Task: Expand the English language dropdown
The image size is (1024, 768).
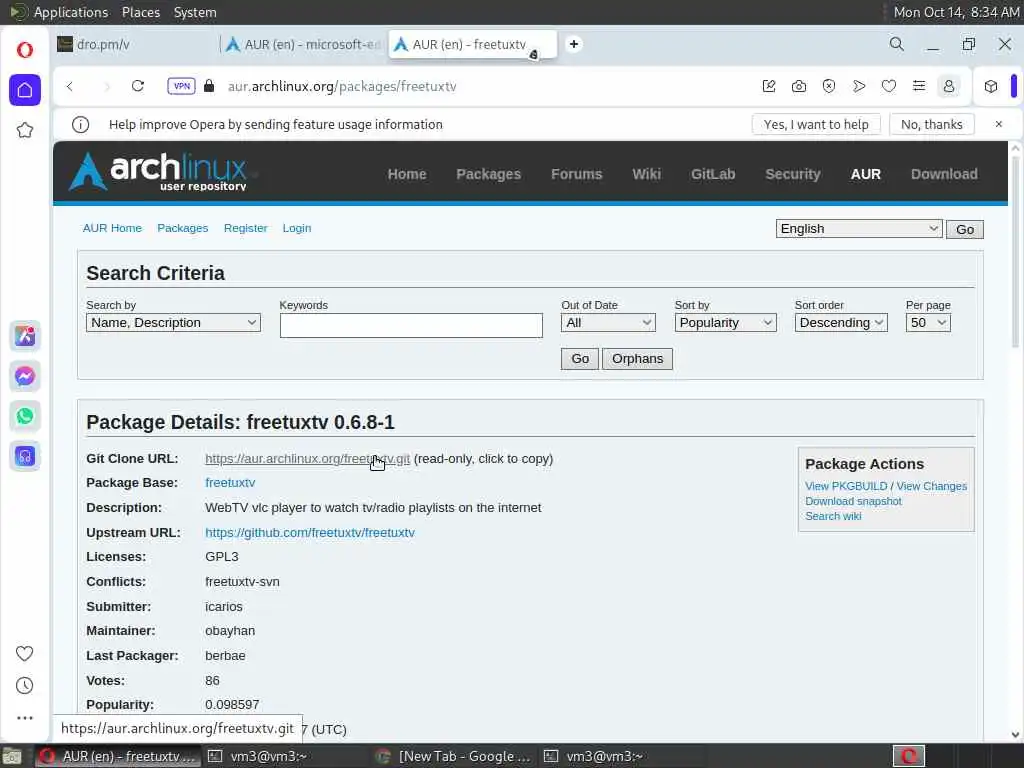Action: 859,229
